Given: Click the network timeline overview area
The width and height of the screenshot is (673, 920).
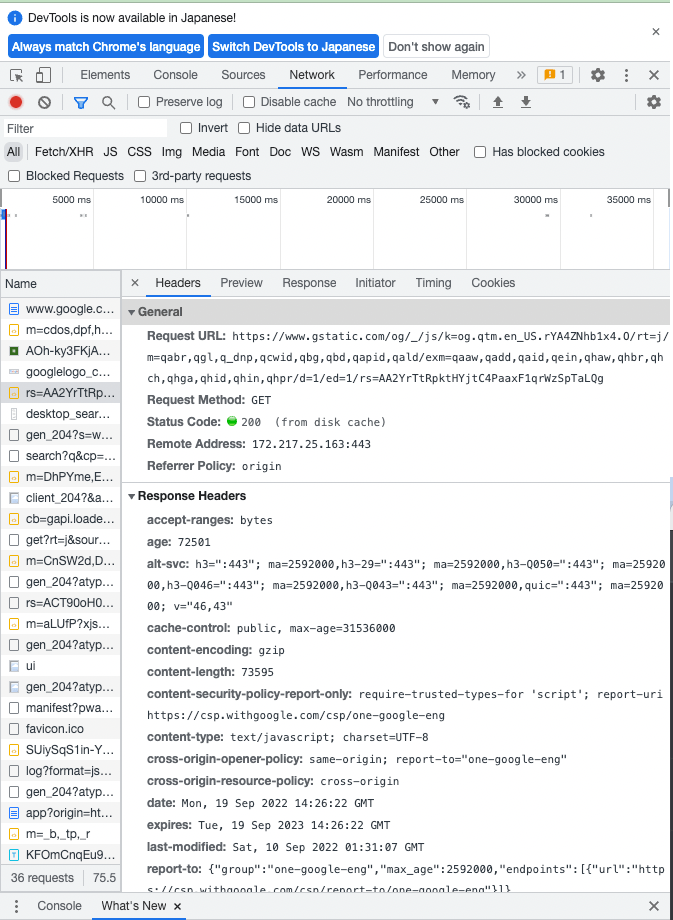Looking at the screenshot, I should (x=334, y=229).
